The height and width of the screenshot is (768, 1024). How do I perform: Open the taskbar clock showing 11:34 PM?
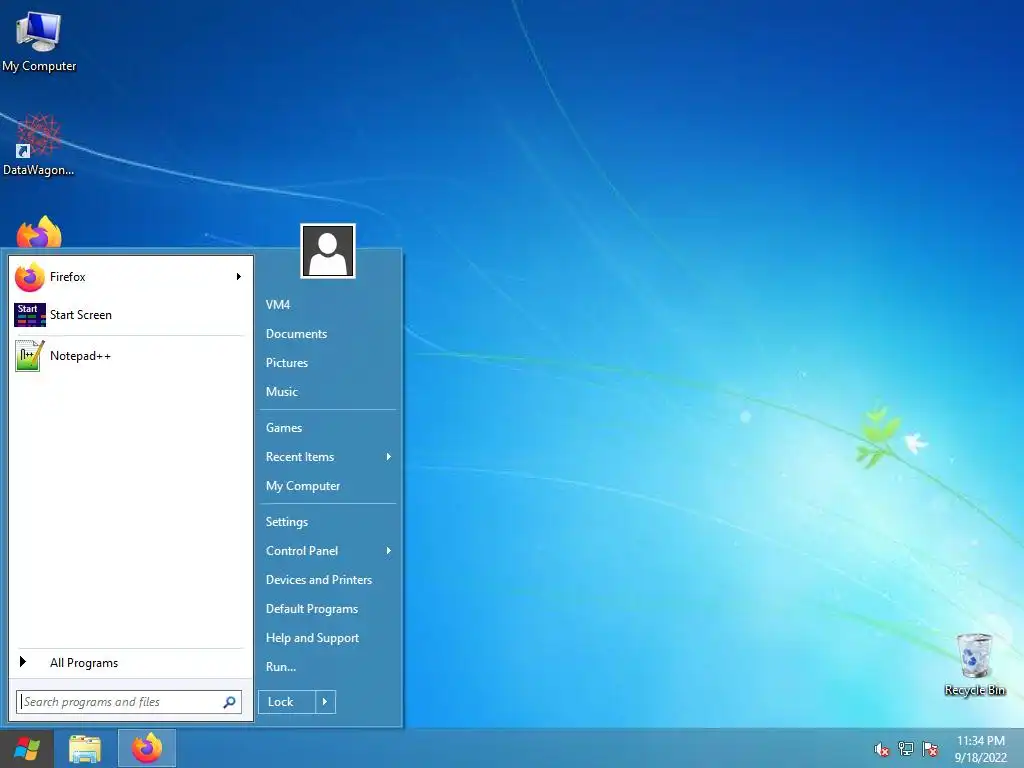coord(981,749)
